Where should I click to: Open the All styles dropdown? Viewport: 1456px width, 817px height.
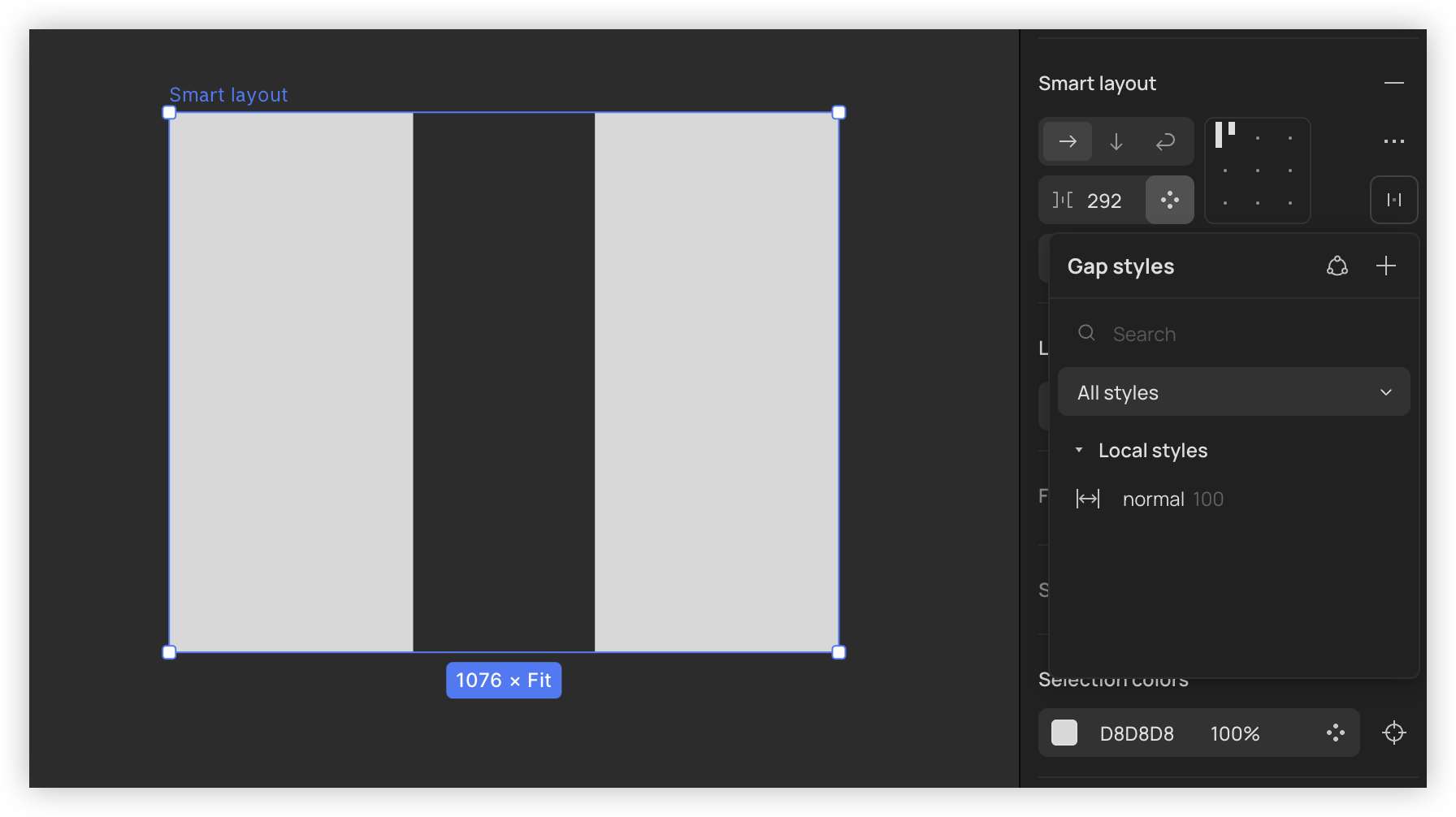pos(1234,392)
